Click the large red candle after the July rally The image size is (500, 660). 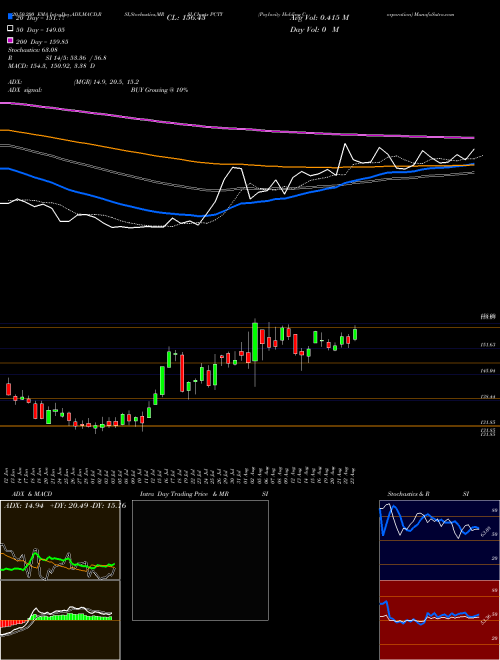[182, 373]
